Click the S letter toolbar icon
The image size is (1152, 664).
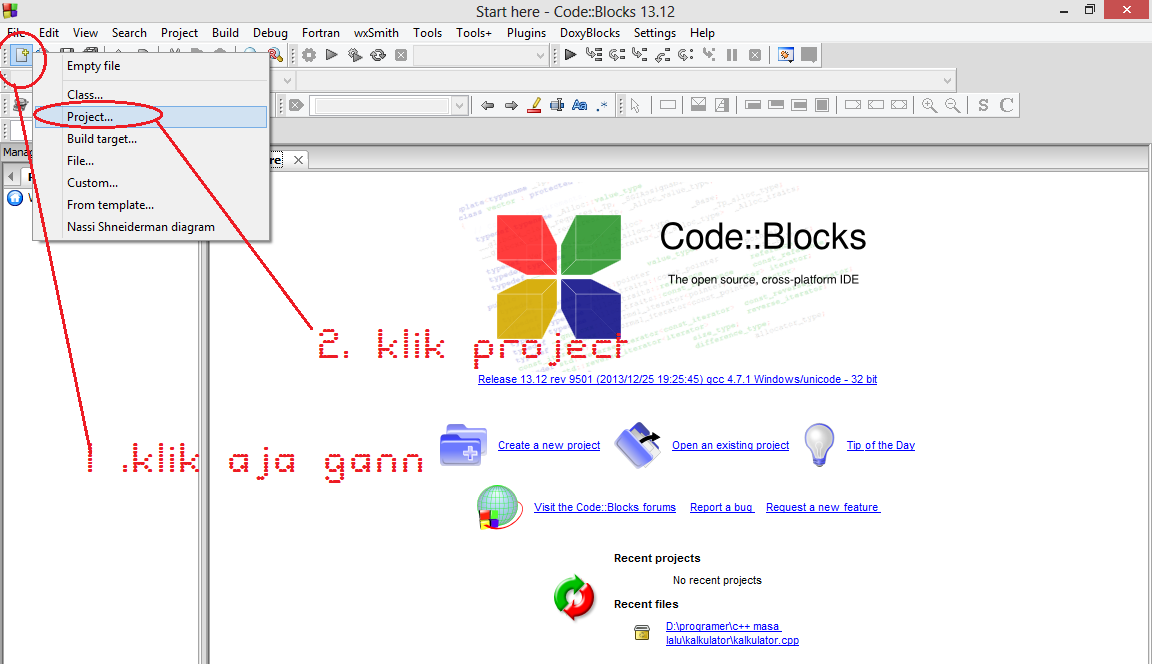[x=983, y=106]
